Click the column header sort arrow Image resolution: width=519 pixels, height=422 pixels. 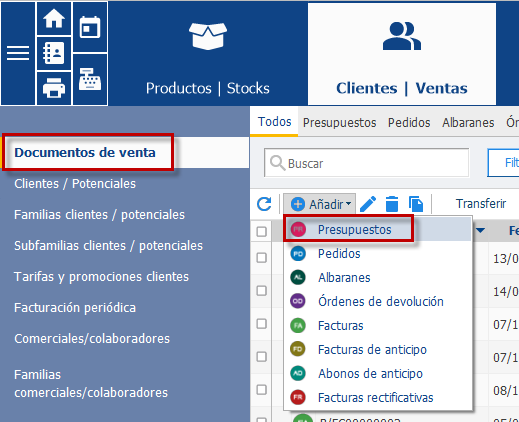[x=480, y=230]
